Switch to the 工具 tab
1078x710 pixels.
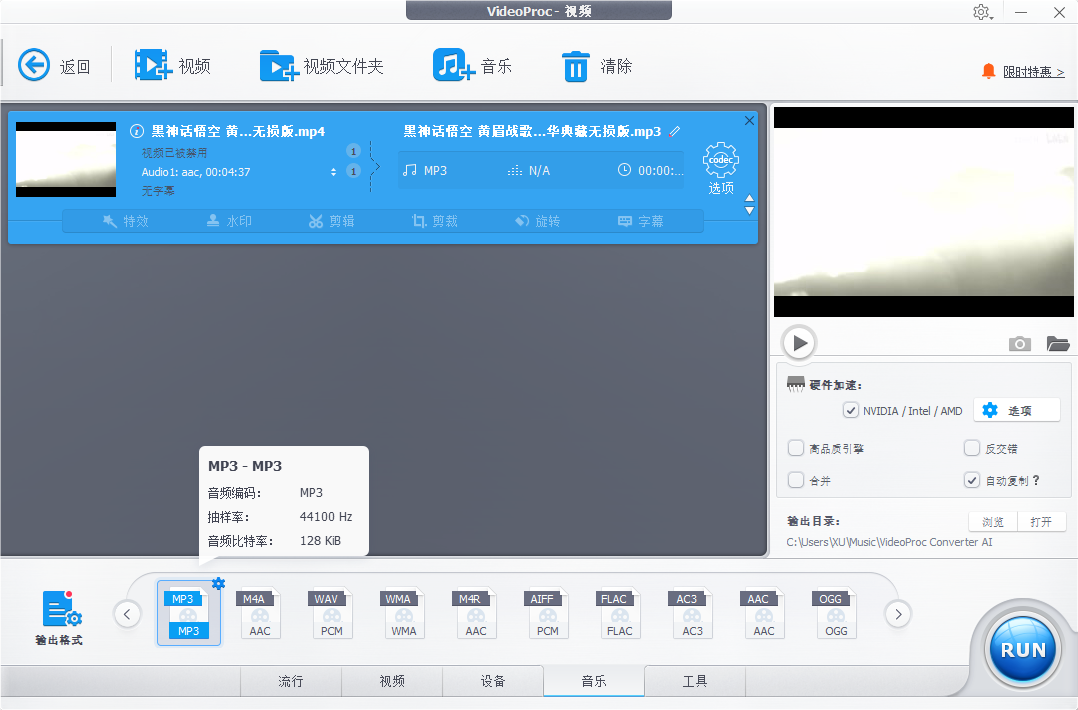[694, 681]
